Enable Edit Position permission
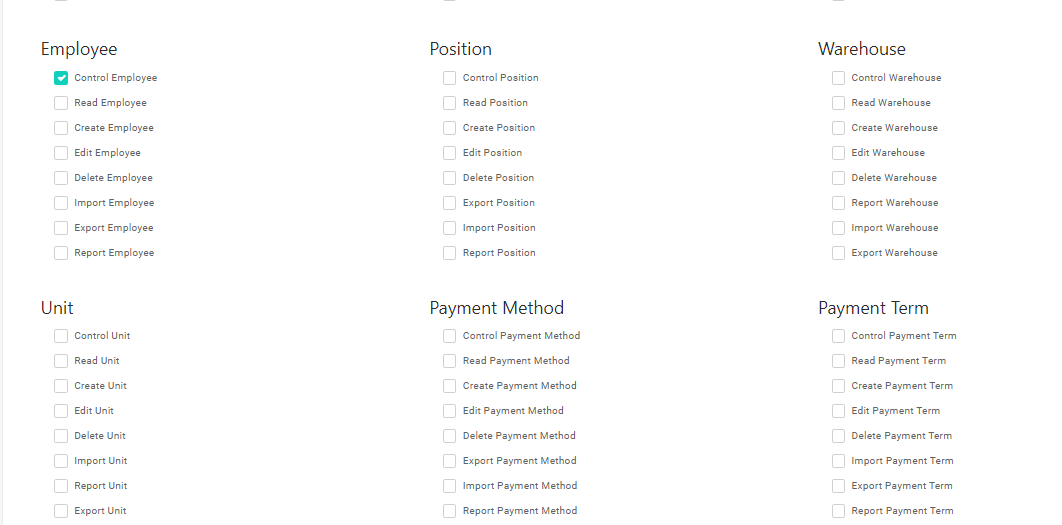Viewport: 1062px width, 525px height. 450,153
